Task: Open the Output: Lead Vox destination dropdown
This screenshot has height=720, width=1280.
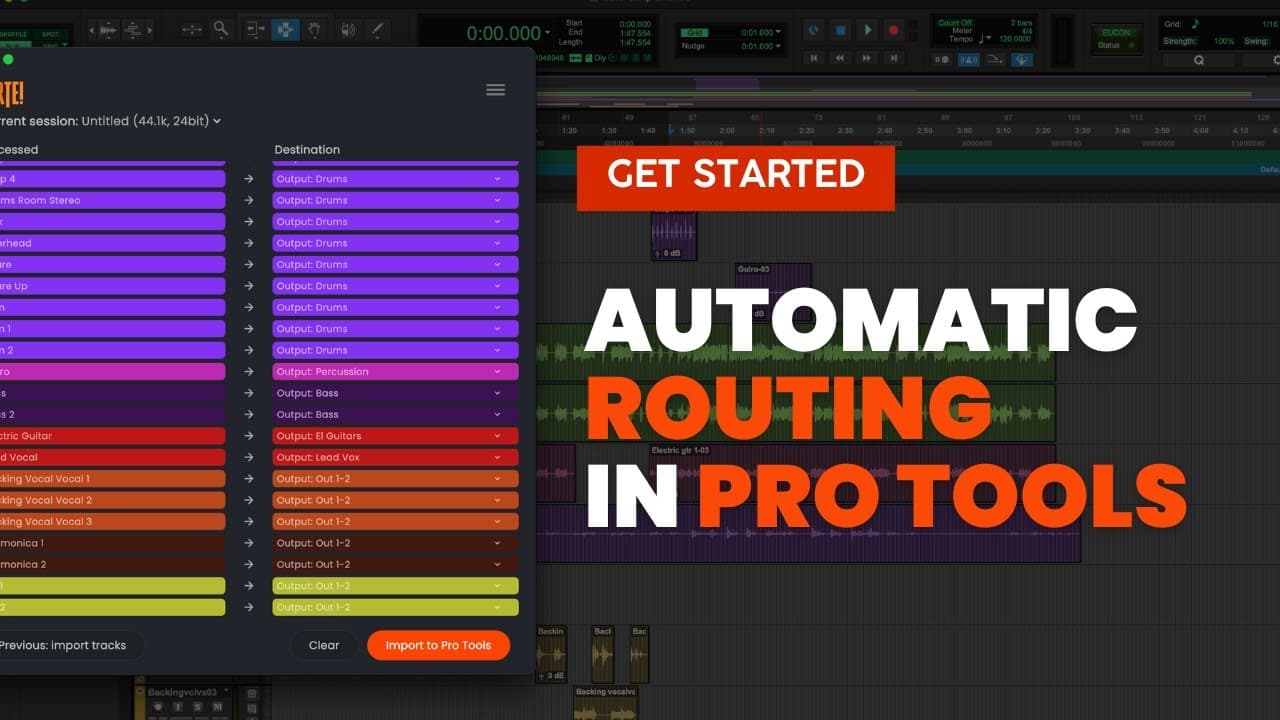Action: click(396, 457)
